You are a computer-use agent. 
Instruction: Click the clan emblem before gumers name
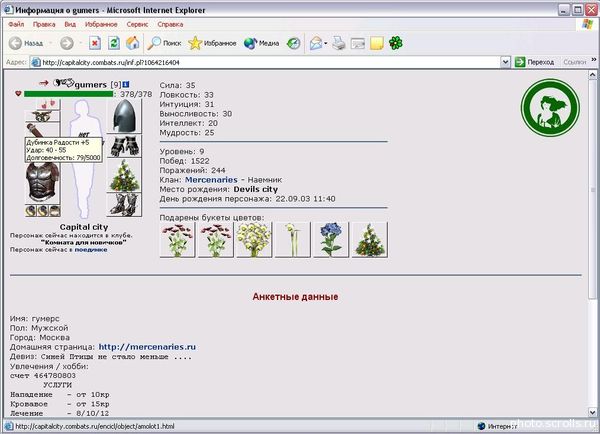(x=64, y=83)
